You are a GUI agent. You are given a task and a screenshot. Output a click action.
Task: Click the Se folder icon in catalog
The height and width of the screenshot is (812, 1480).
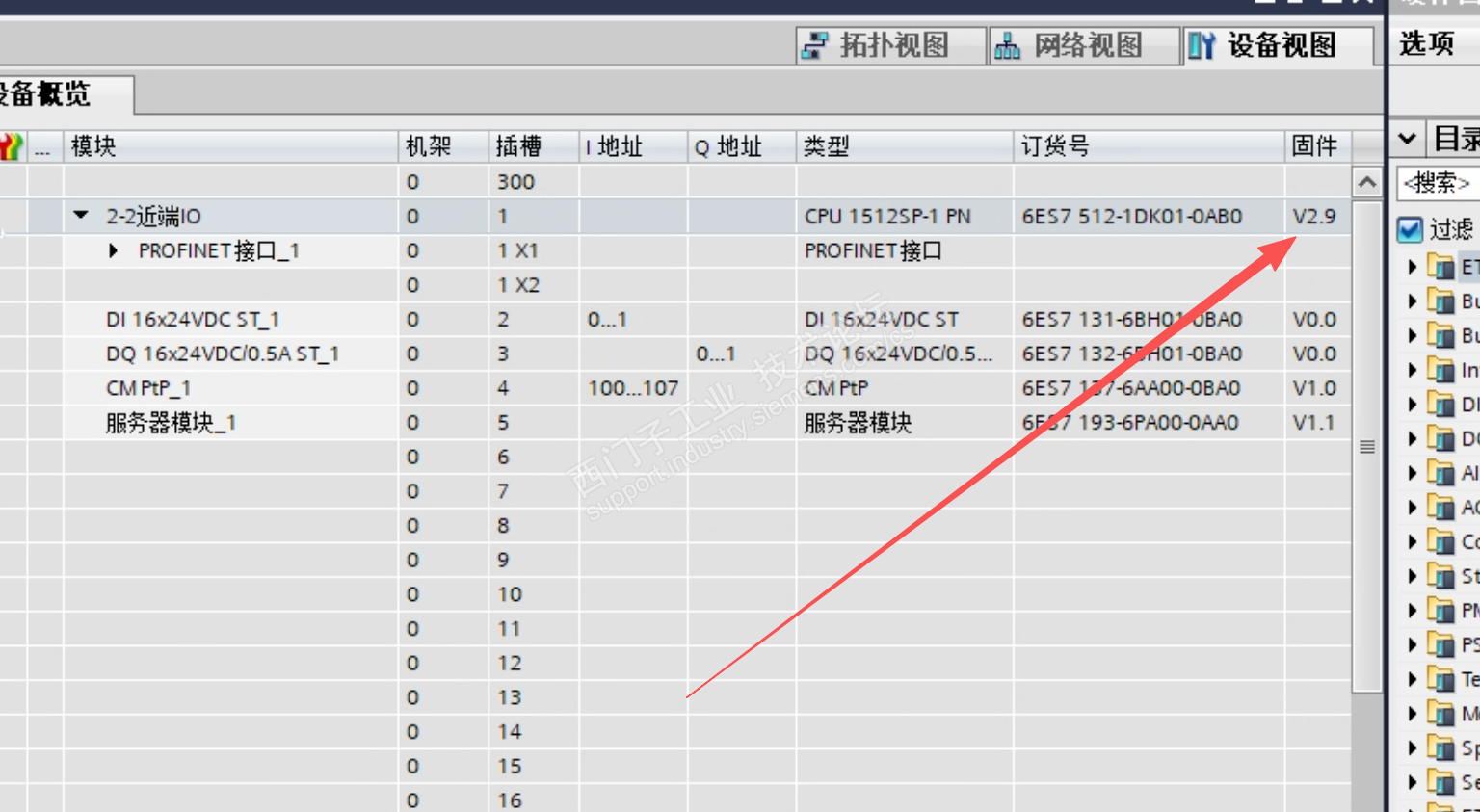pyautogui.click(x=1441, y=782)
